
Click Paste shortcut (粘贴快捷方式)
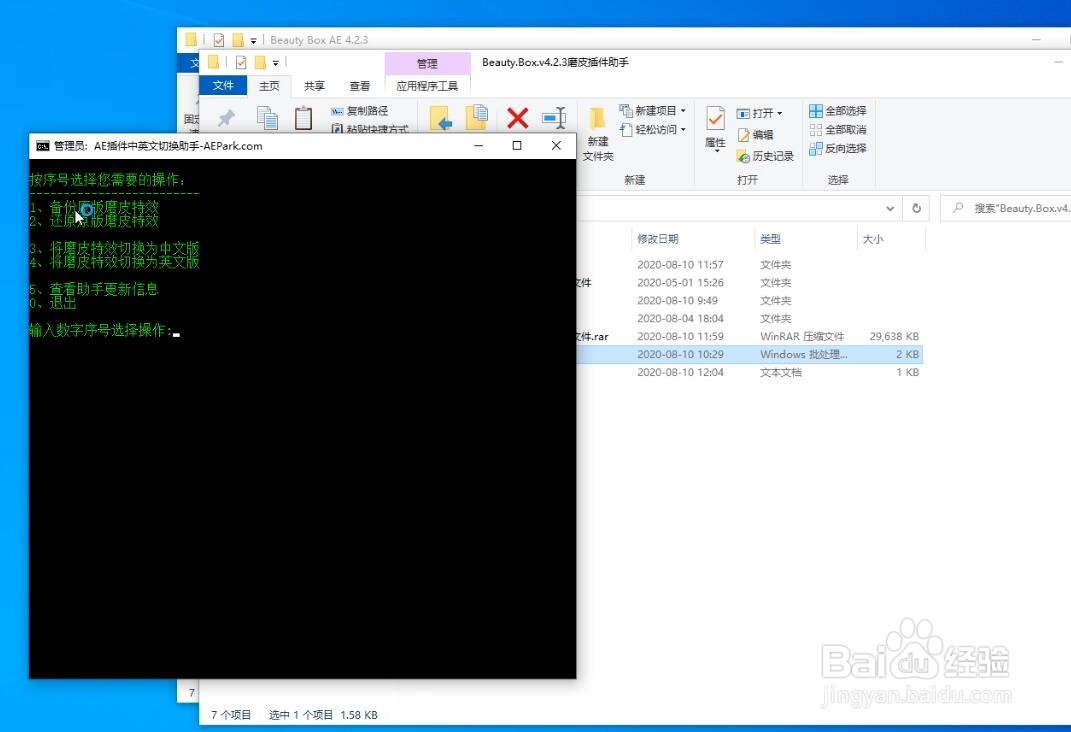coord(370,128)
